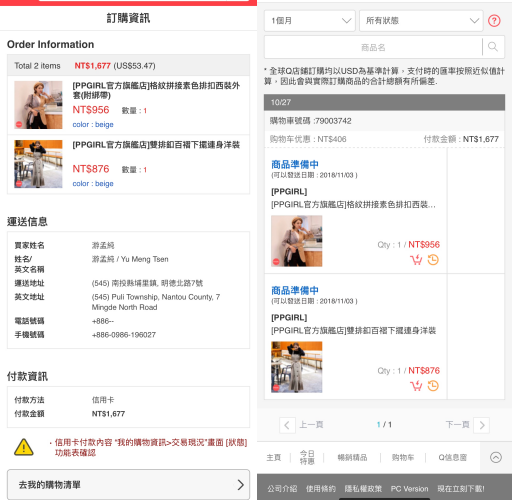This screenshot has height=500, width=512.
Task: Click [PPGIRL] shop name above dress item
Action: [x=289, y=318]
